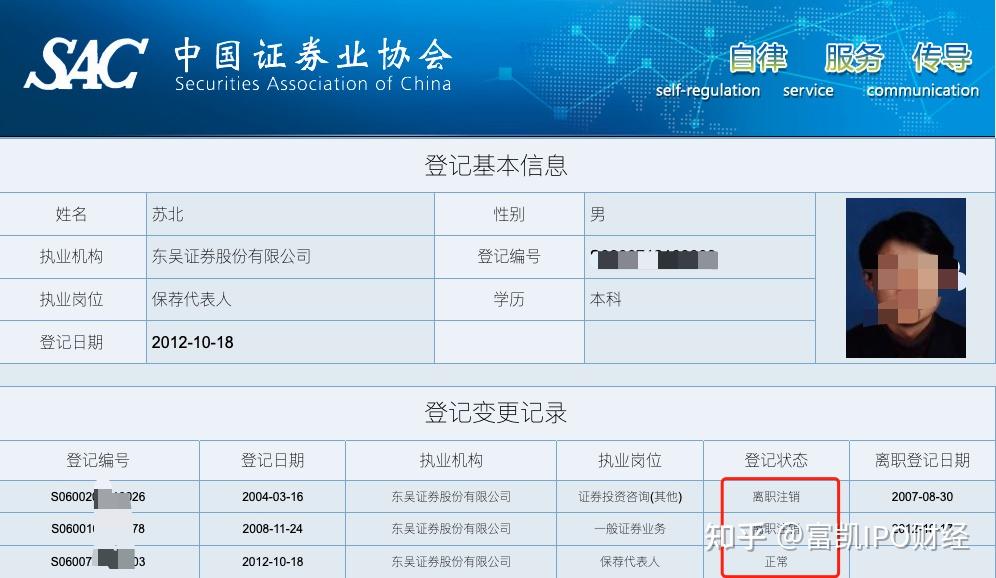Click the 登记编号 label in basic info
Viewport: 996px width, 578px height.
[x=509, y=257]
